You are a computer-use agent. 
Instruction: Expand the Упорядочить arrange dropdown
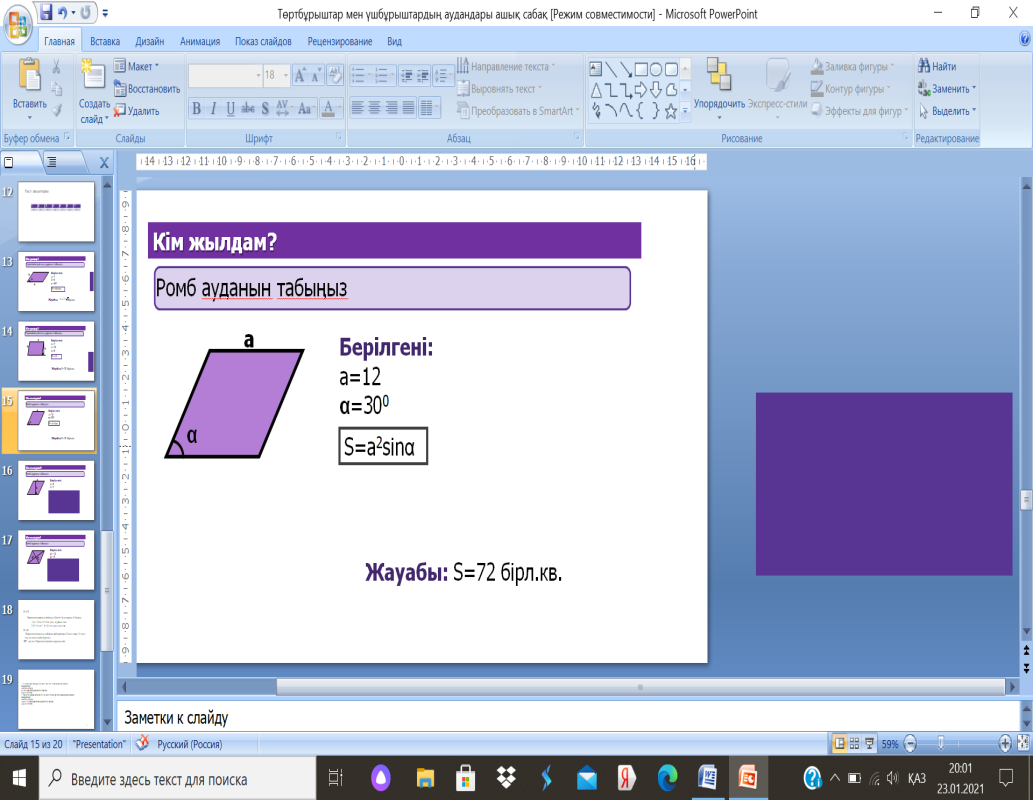tap(719, 103)
